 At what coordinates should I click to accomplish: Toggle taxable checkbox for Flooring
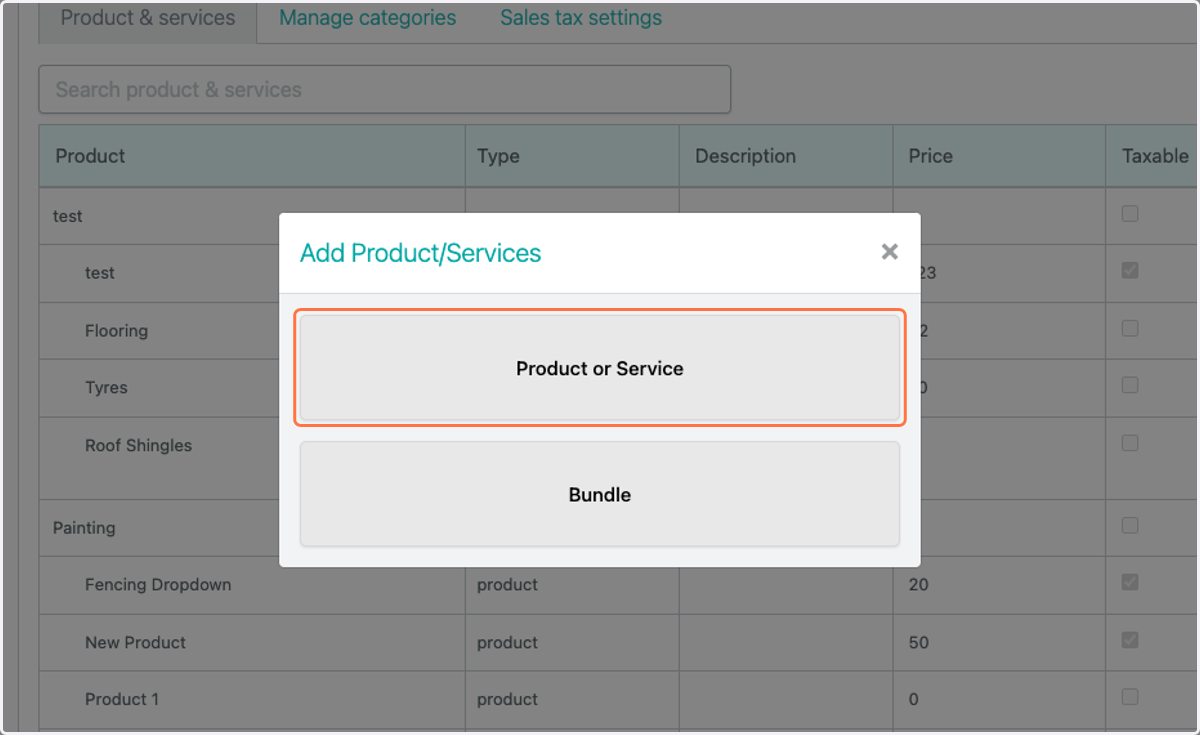[x=1130, y=328]
